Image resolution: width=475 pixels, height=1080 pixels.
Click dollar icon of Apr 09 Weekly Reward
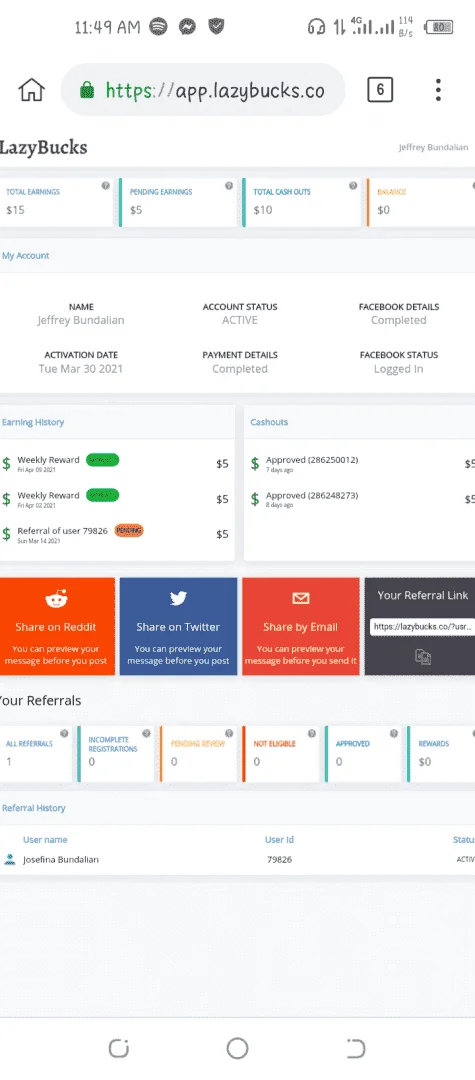pos(7,464)
